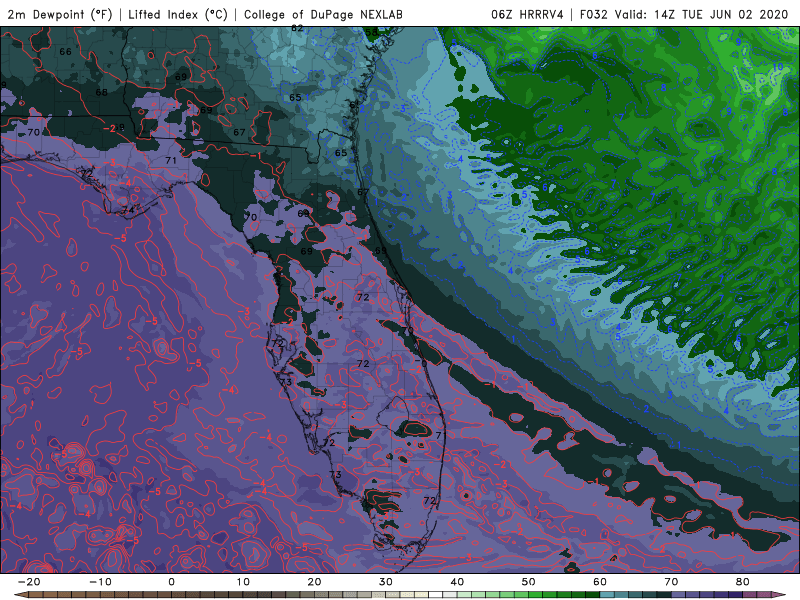Click the 60 label on the color scale
This screenshot has width=800, height=600.
coord(600,582)
